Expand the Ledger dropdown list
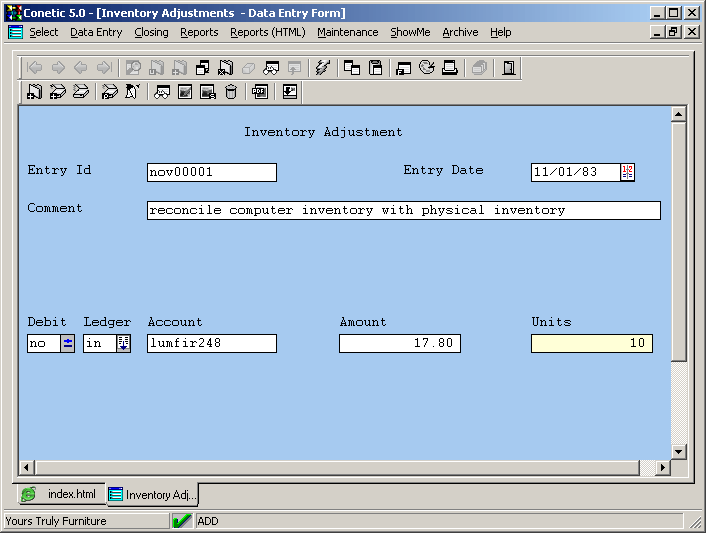The height and width of the screenshot is (533, 706). click(x=123, y=344)
